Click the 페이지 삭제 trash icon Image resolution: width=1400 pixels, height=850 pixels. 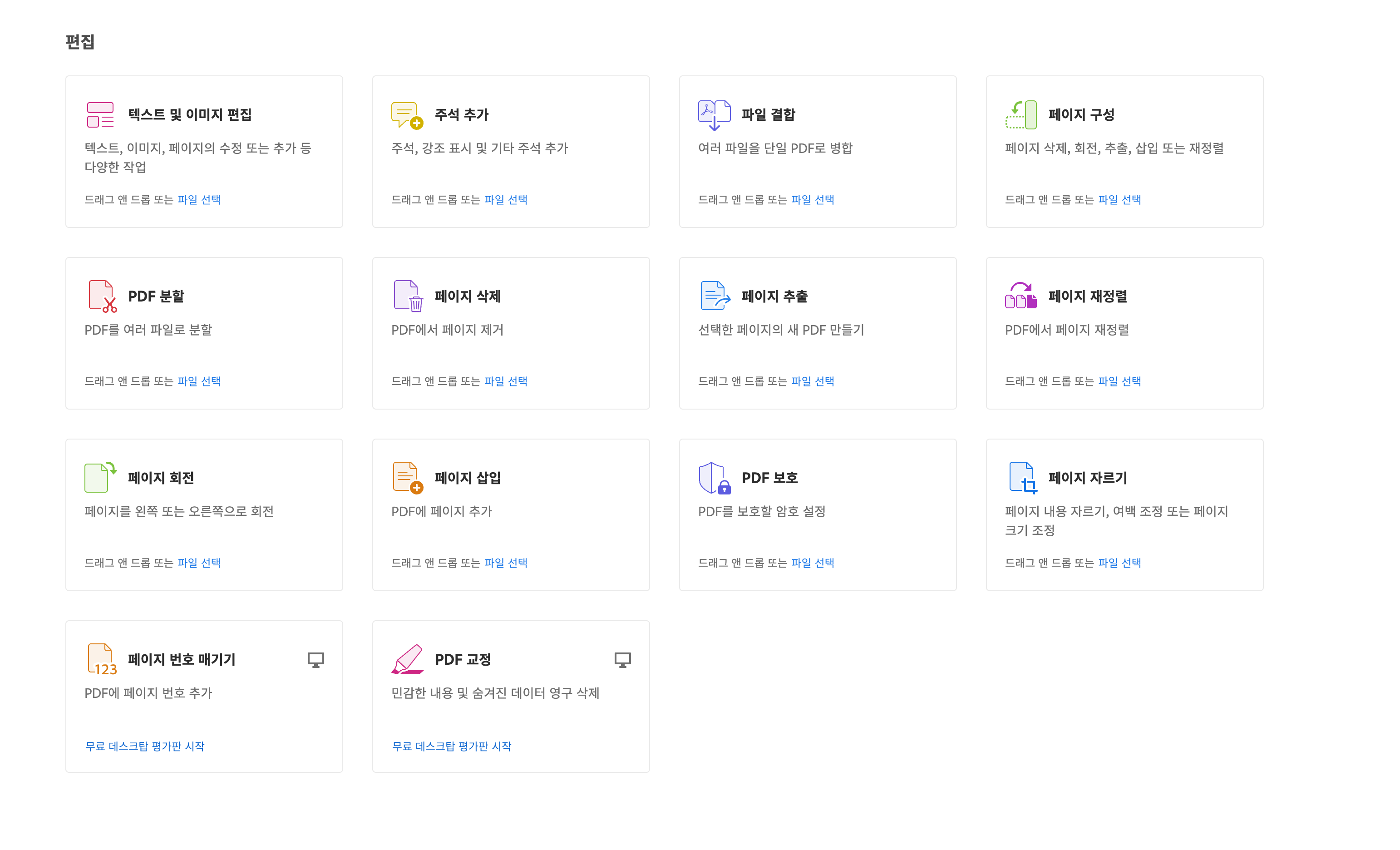[x=408, y=296]
